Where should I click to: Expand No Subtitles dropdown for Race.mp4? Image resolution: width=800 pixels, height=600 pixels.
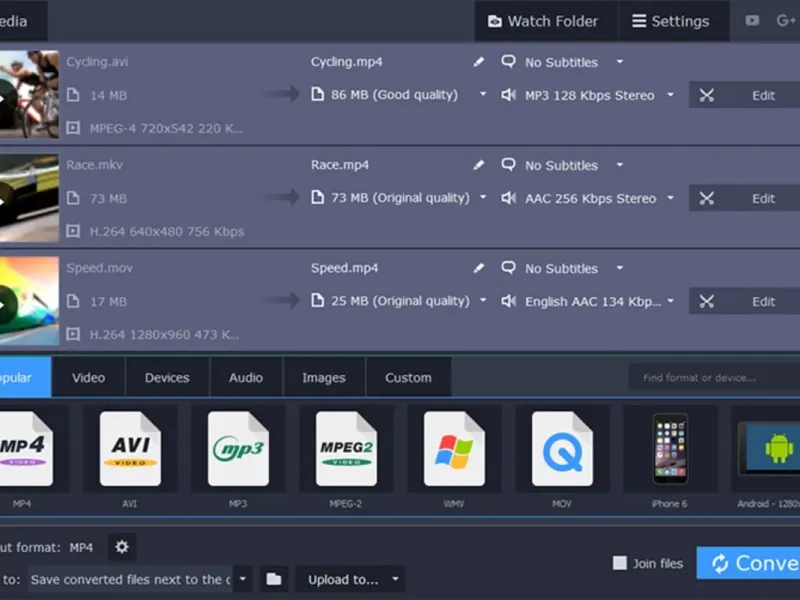pos(620,165)
